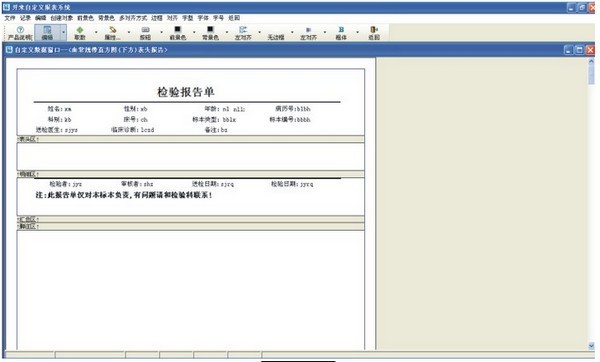Image resolution: width=600 pixels, height=362 pixels.
Task: Select the 编辑 toolbar button
Action: pos(47,33)
